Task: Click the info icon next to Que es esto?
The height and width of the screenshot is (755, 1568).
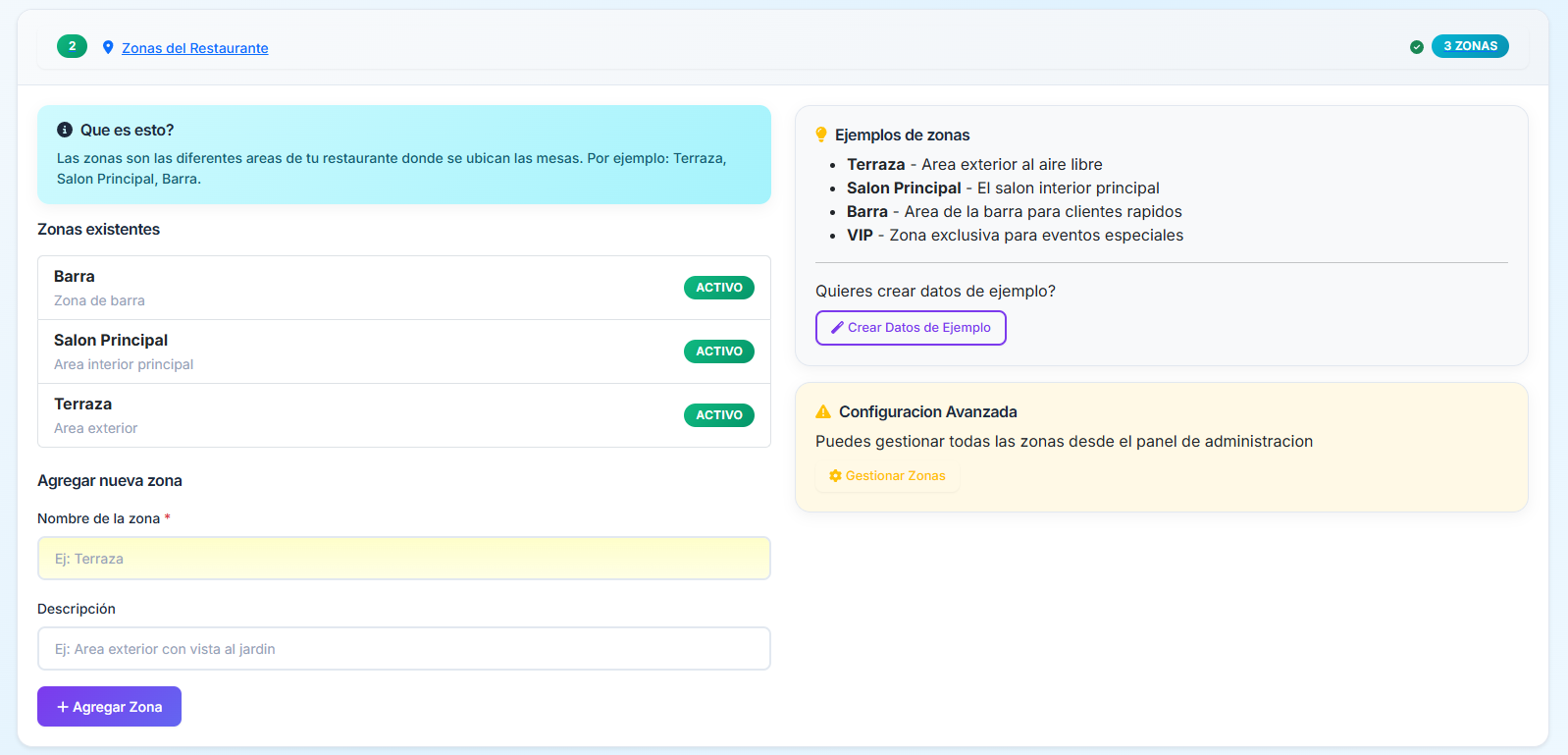Action: [65, 130]
